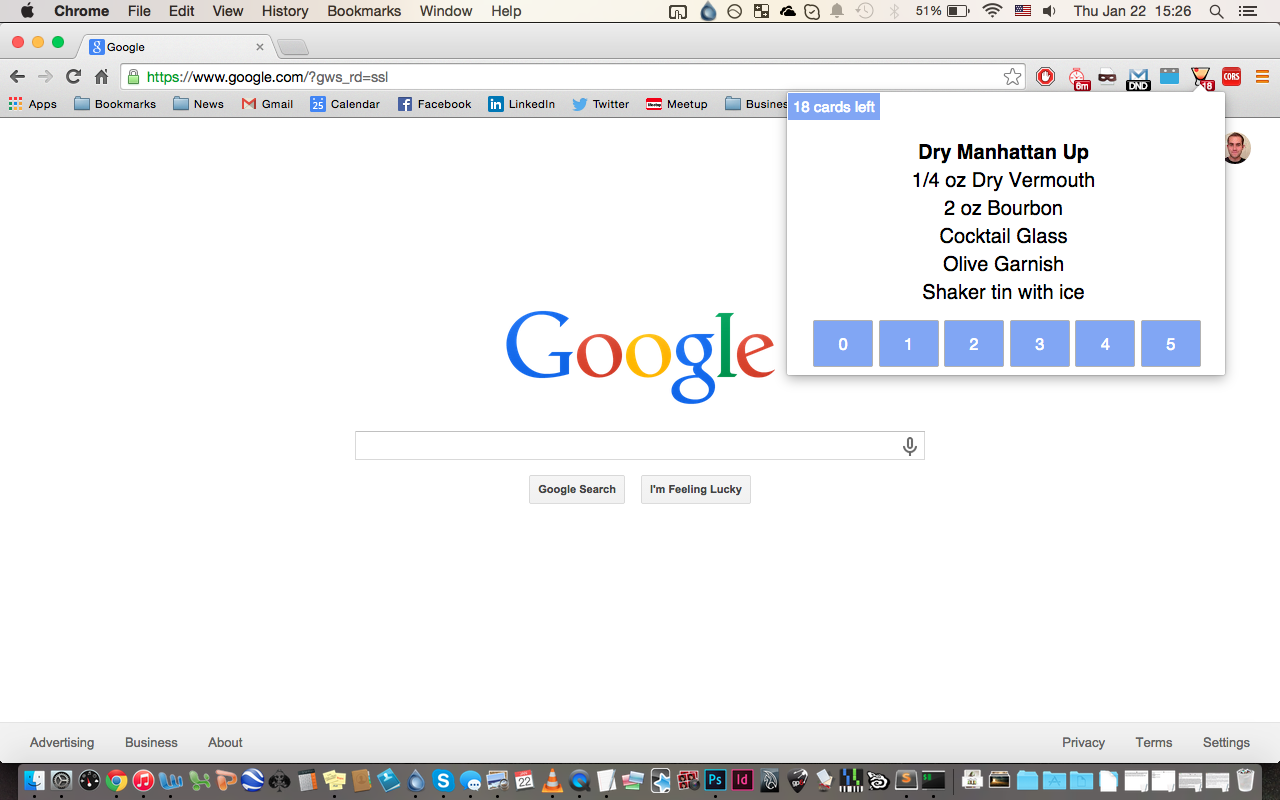Open the Terms footer link

pyautogui.click(x=1154, y=742)
